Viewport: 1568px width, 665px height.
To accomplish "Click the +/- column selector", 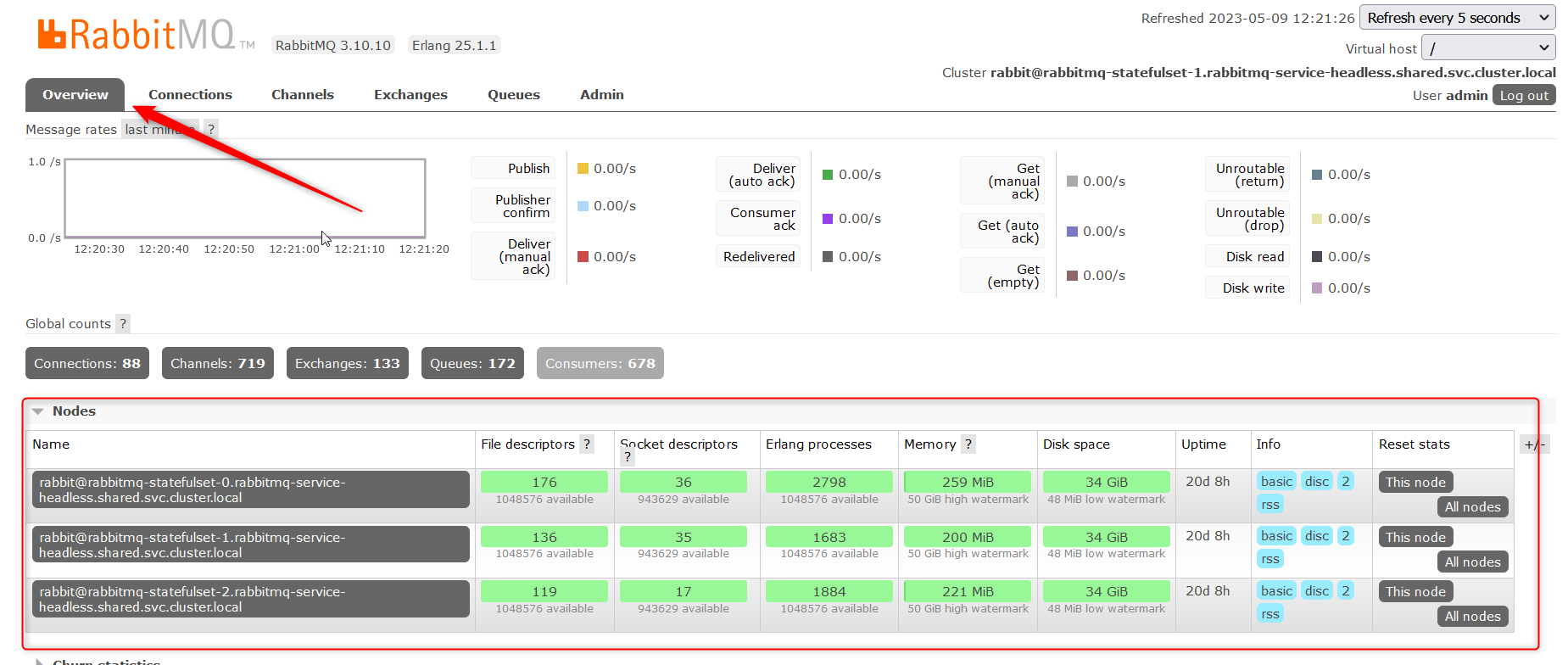I will [1534, 444].
